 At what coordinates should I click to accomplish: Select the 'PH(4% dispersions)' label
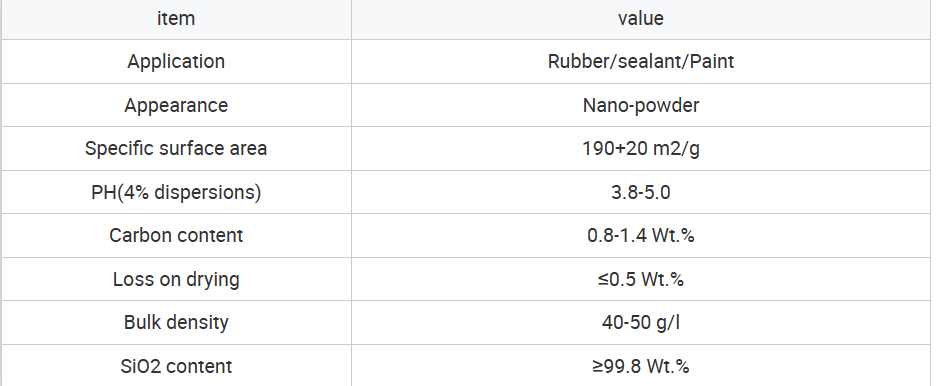pos(176,192)
